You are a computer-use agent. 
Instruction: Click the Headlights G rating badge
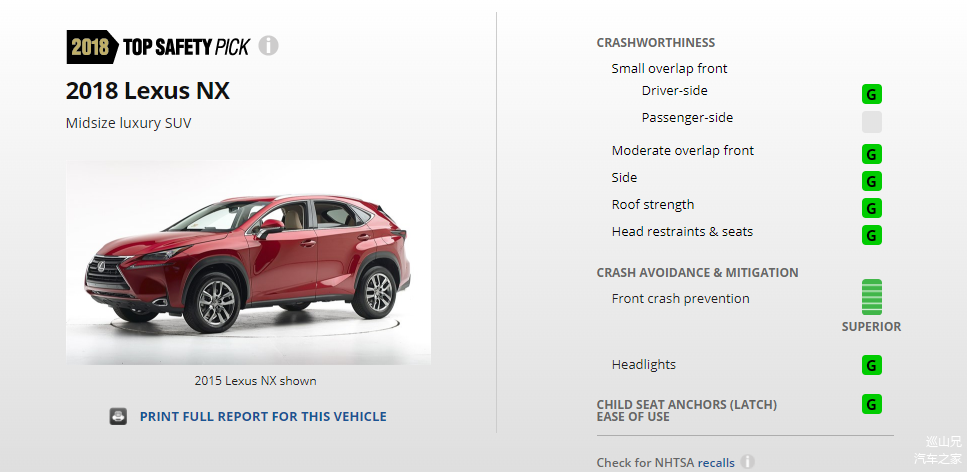click(871, 365)
